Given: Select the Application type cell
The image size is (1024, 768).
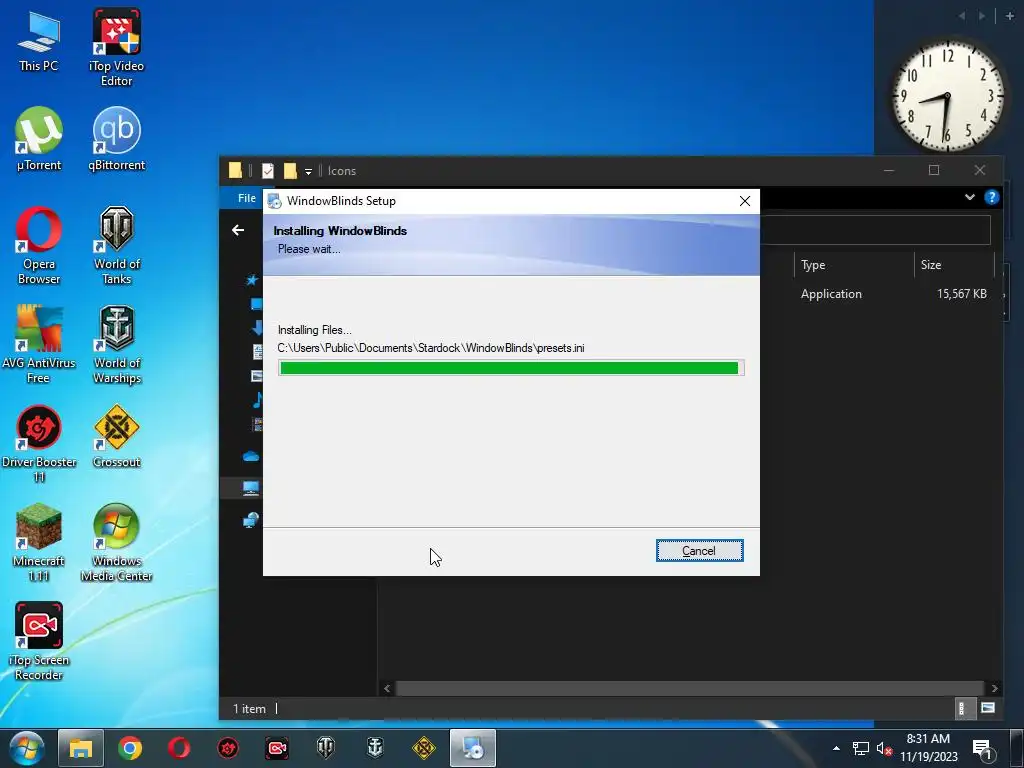Looking at the screenshot, I should (831, 294).
